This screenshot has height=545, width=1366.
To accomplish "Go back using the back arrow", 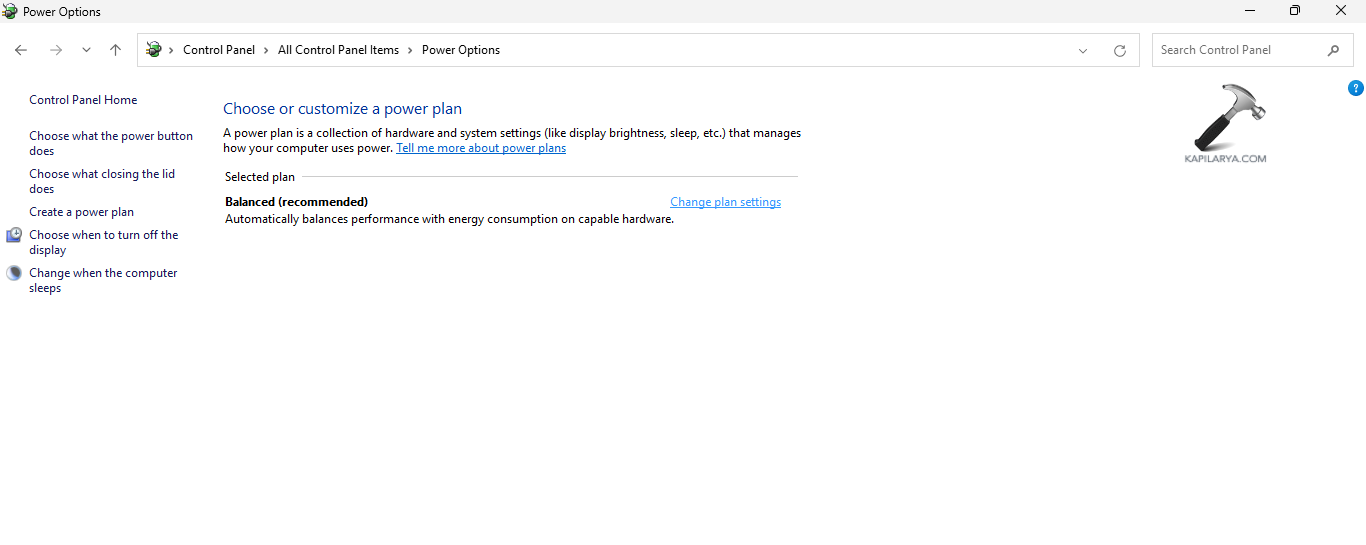I will point(21,50).
